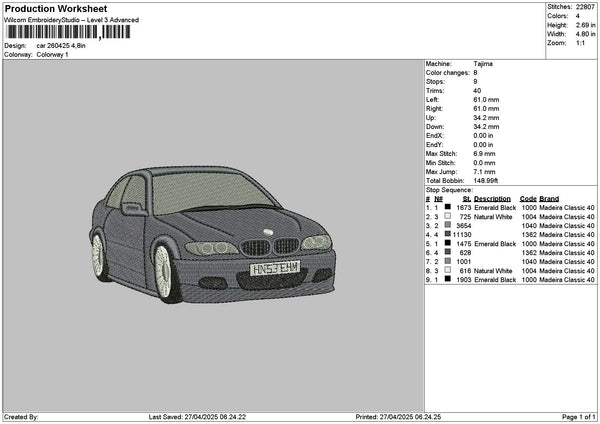600x424 pixels.
Task: Pick the gray swatch for stop 3
Action: point(447,225)
